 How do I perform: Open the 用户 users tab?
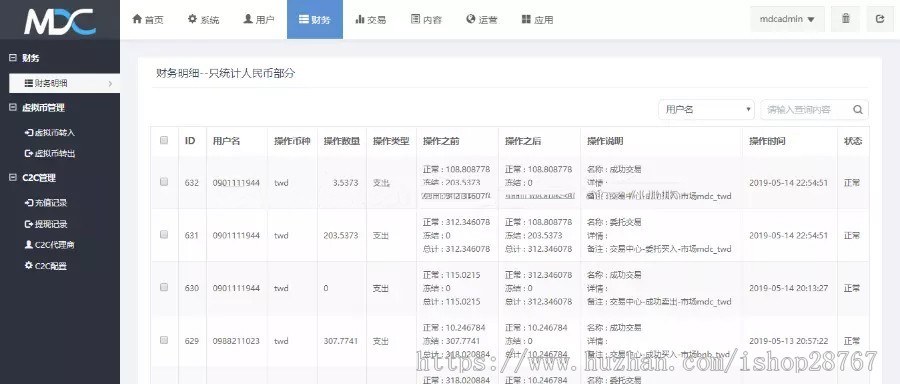click(x=259, y=20)
